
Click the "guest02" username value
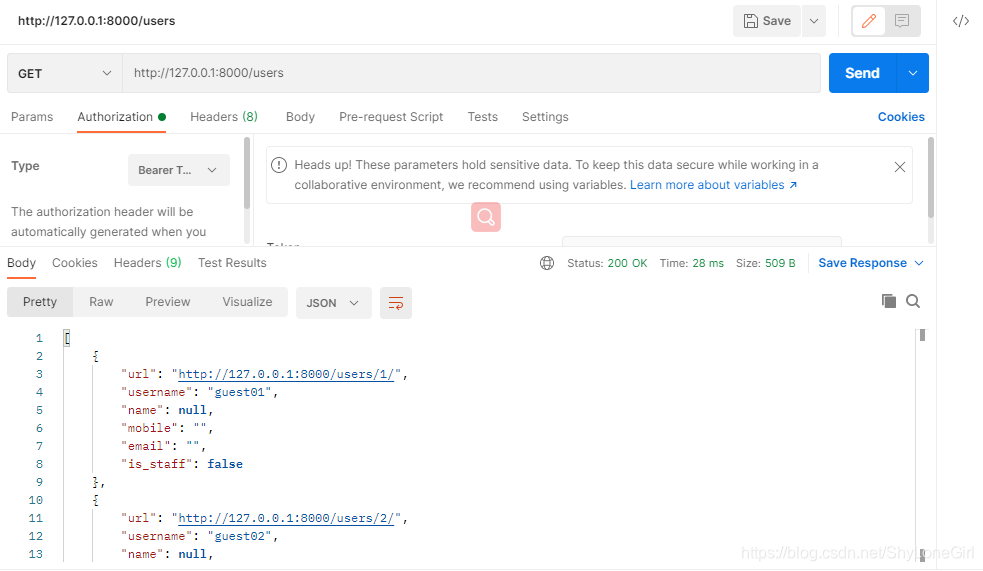click(x=239, y=537)
